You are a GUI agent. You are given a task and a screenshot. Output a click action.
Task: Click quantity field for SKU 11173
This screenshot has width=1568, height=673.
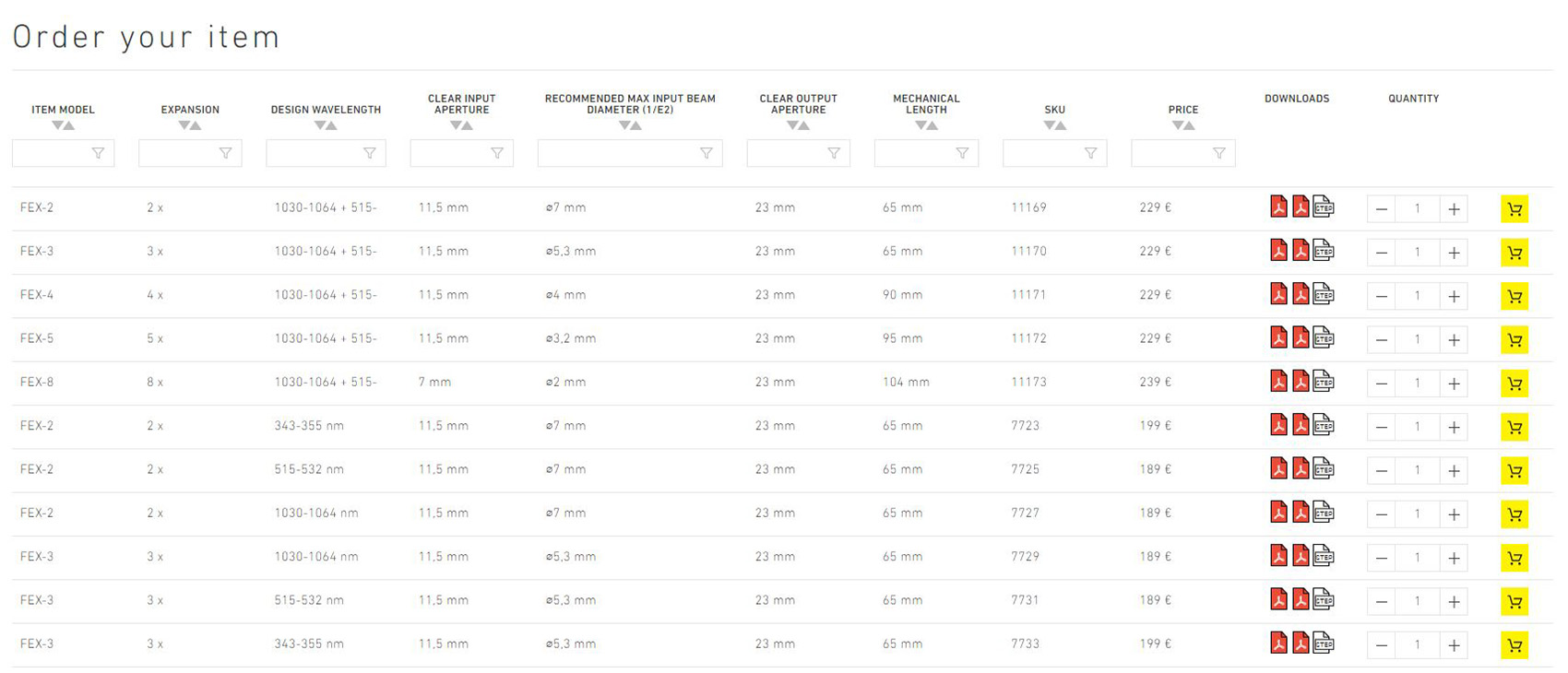coord(1417,384)
